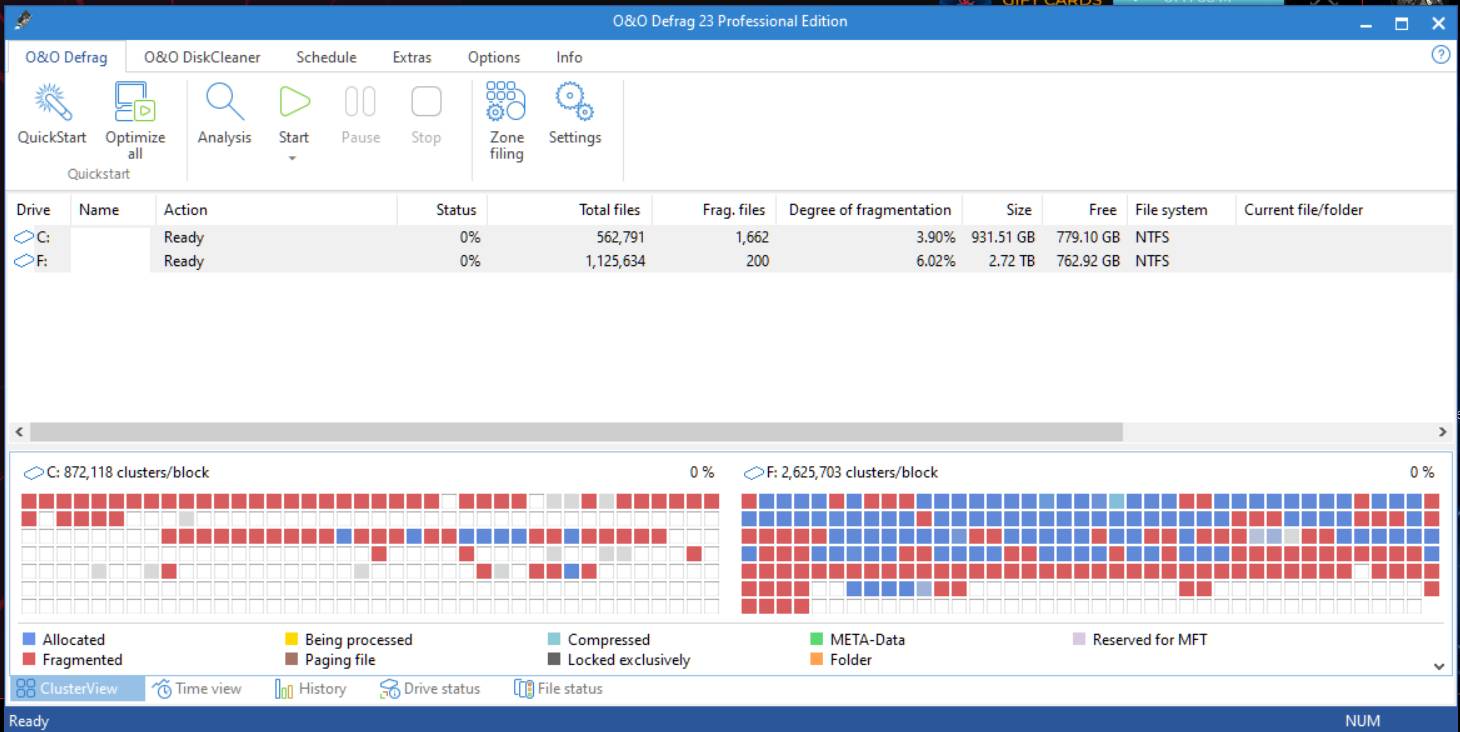1460x732 pixels.
Task: Click the help question mark icon
Action: (1440, 55)
